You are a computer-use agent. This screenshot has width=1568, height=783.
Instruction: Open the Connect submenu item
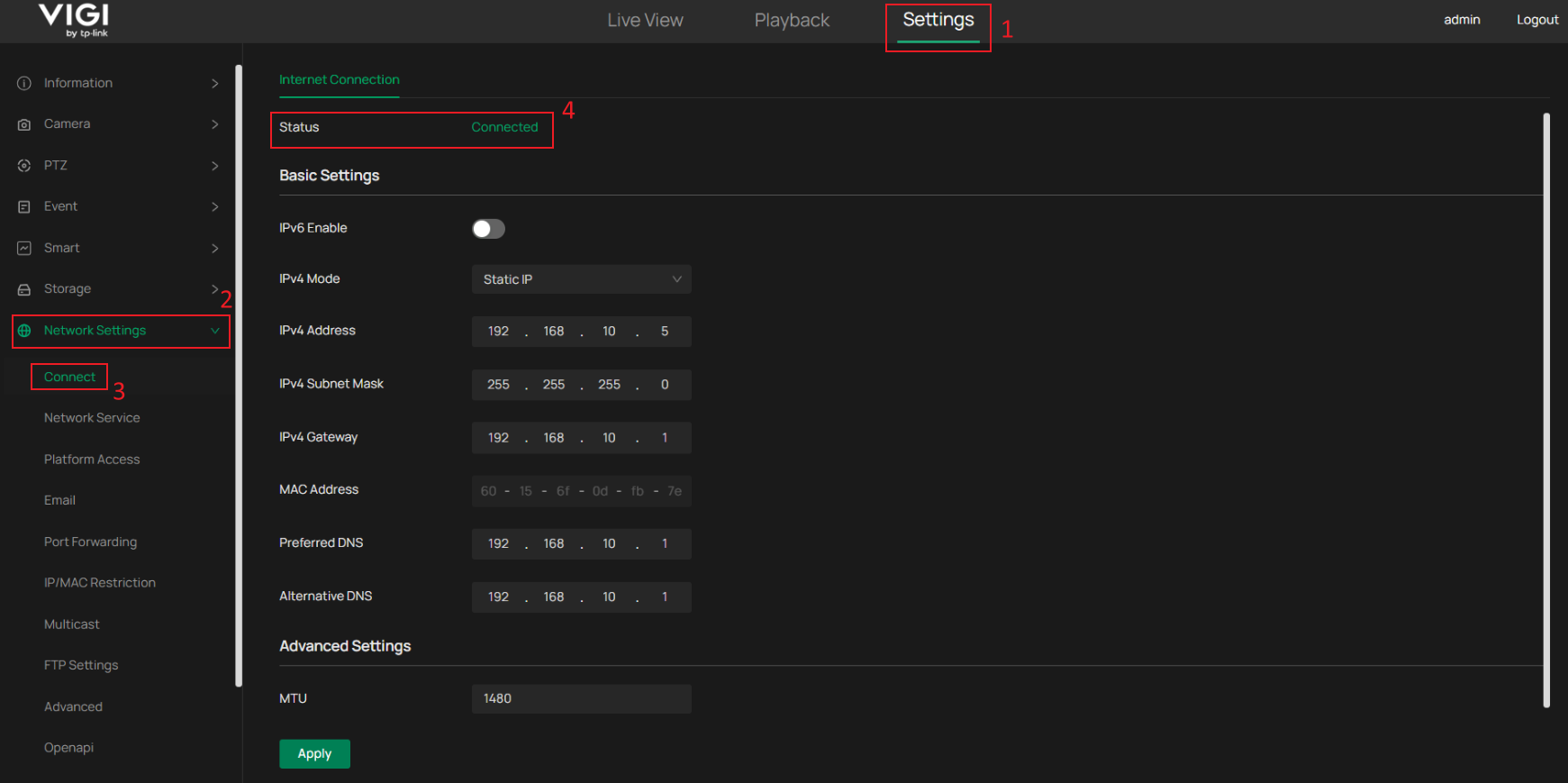pos(69,377)
